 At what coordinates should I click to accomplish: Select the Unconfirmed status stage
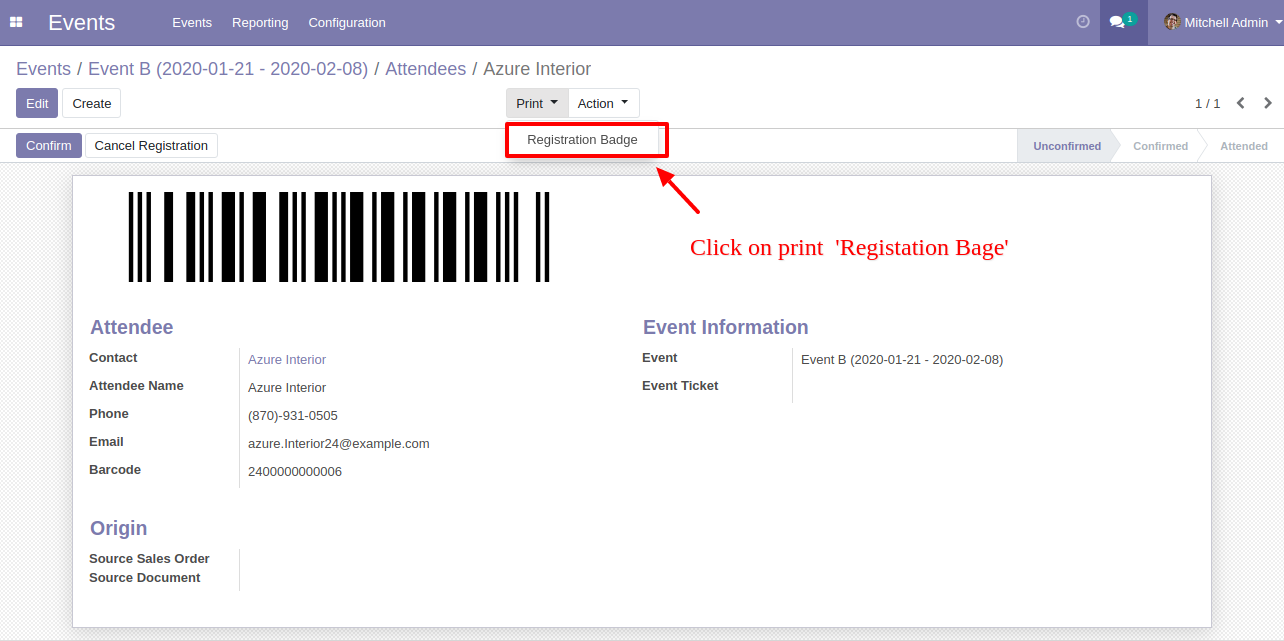(x=1066, y=146)
